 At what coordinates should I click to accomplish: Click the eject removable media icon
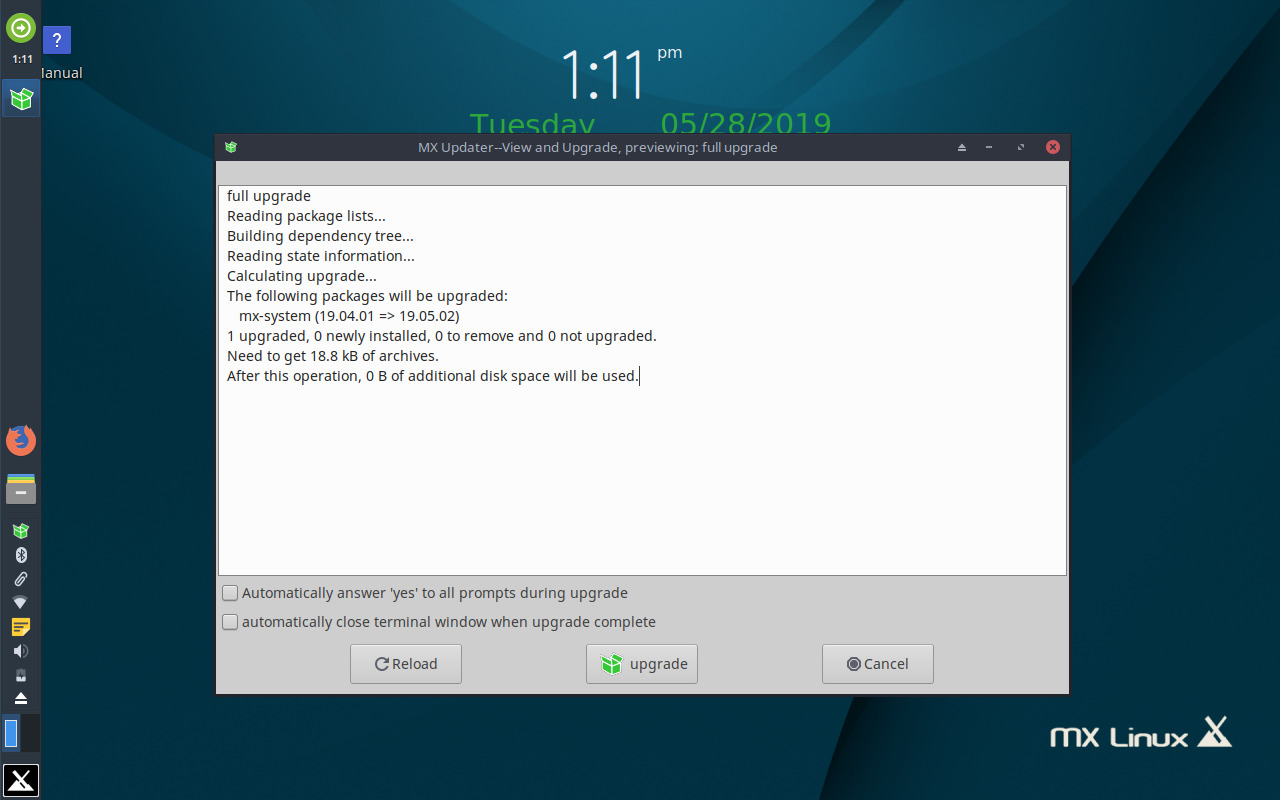20,697
